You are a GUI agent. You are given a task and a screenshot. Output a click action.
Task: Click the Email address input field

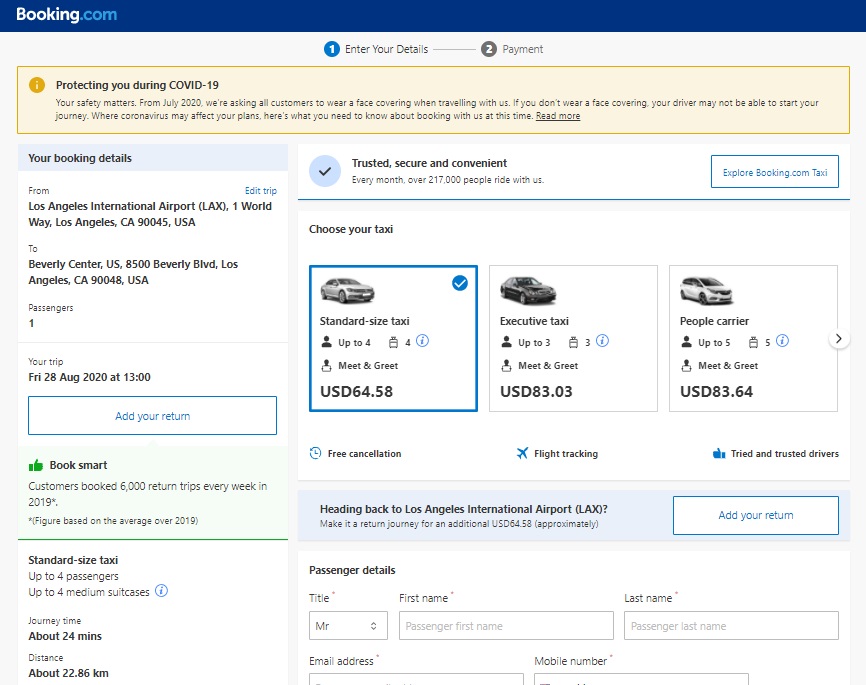point(416,679)
